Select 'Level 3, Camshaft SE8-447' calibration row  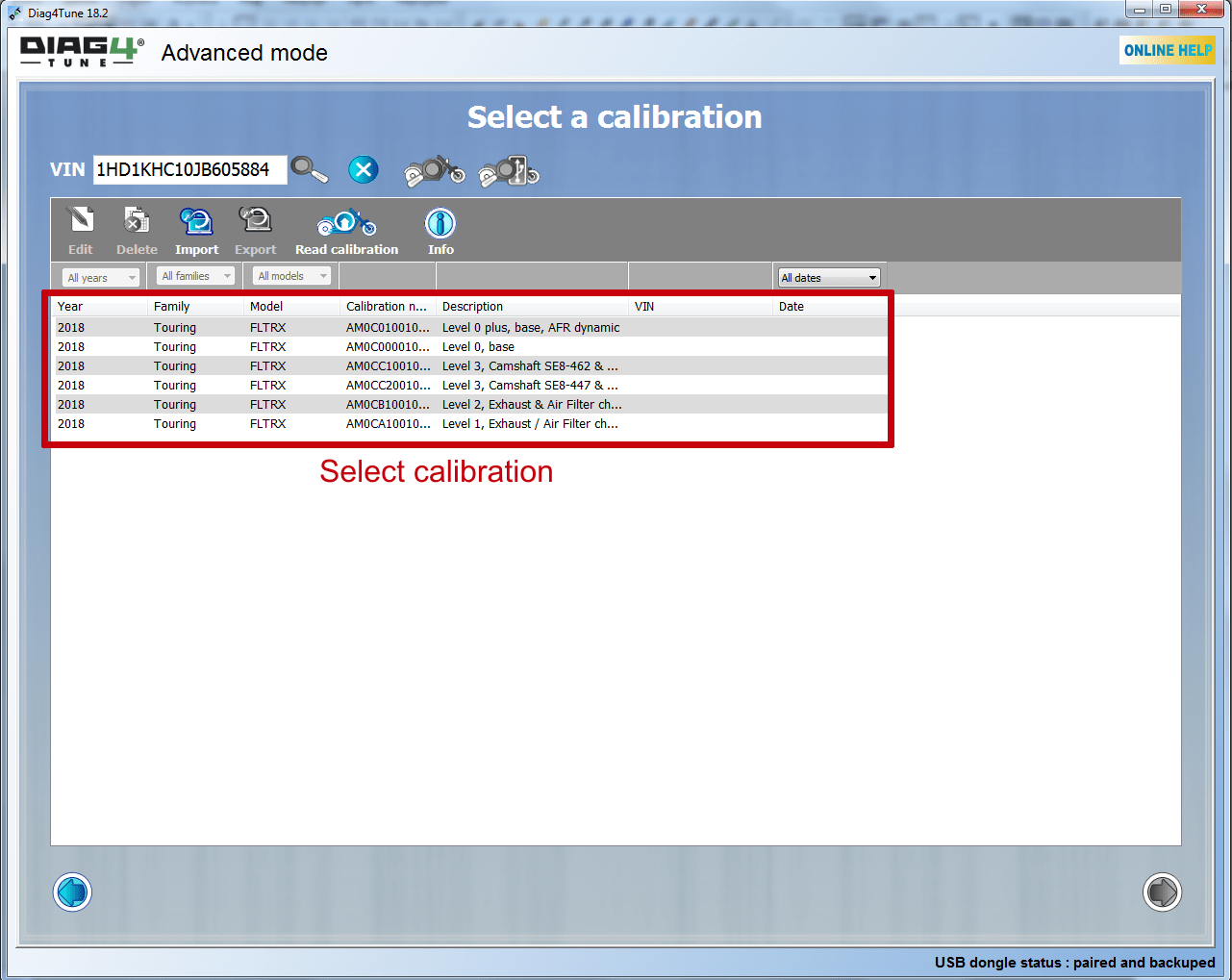click(470, 386)
